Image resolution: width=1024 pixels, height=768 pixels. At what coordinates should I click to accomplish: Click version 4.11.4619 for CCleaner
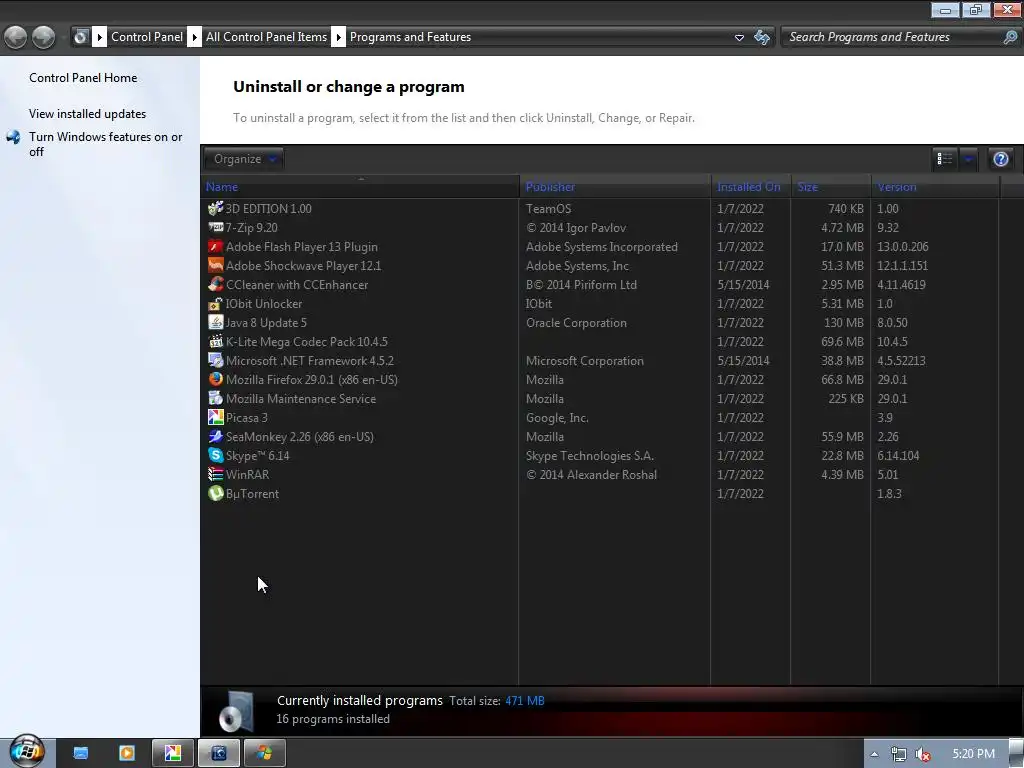pyautogui.click(x=901, y=285)
